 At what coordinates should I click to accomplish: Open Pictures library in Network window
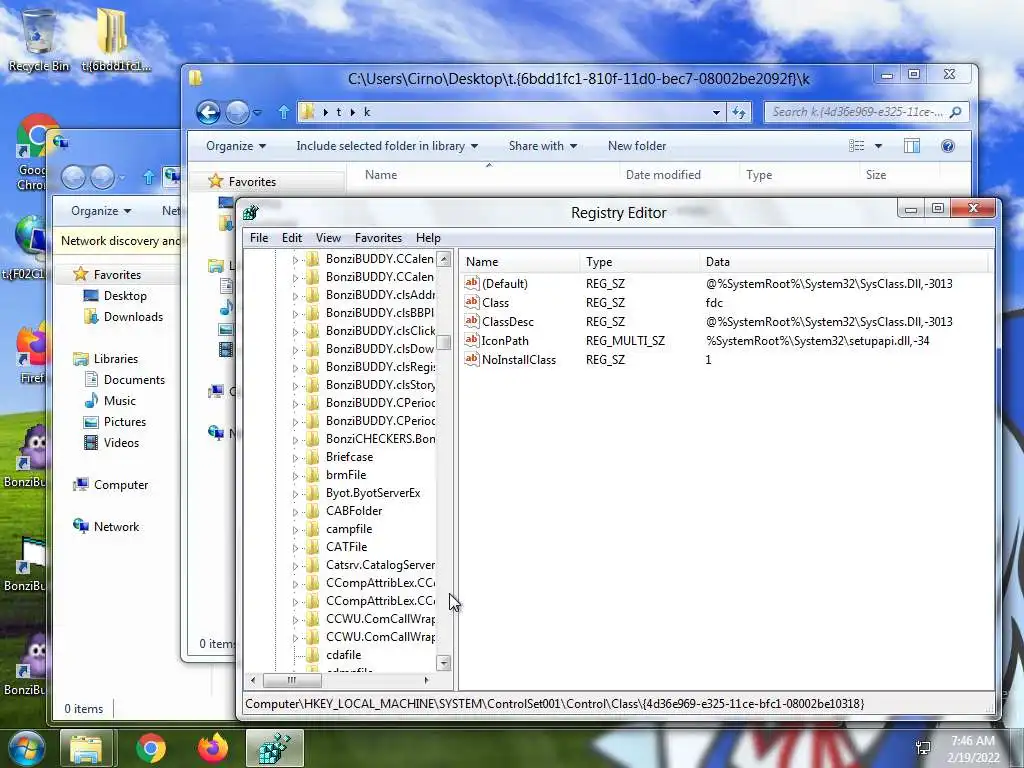point(124,421)
